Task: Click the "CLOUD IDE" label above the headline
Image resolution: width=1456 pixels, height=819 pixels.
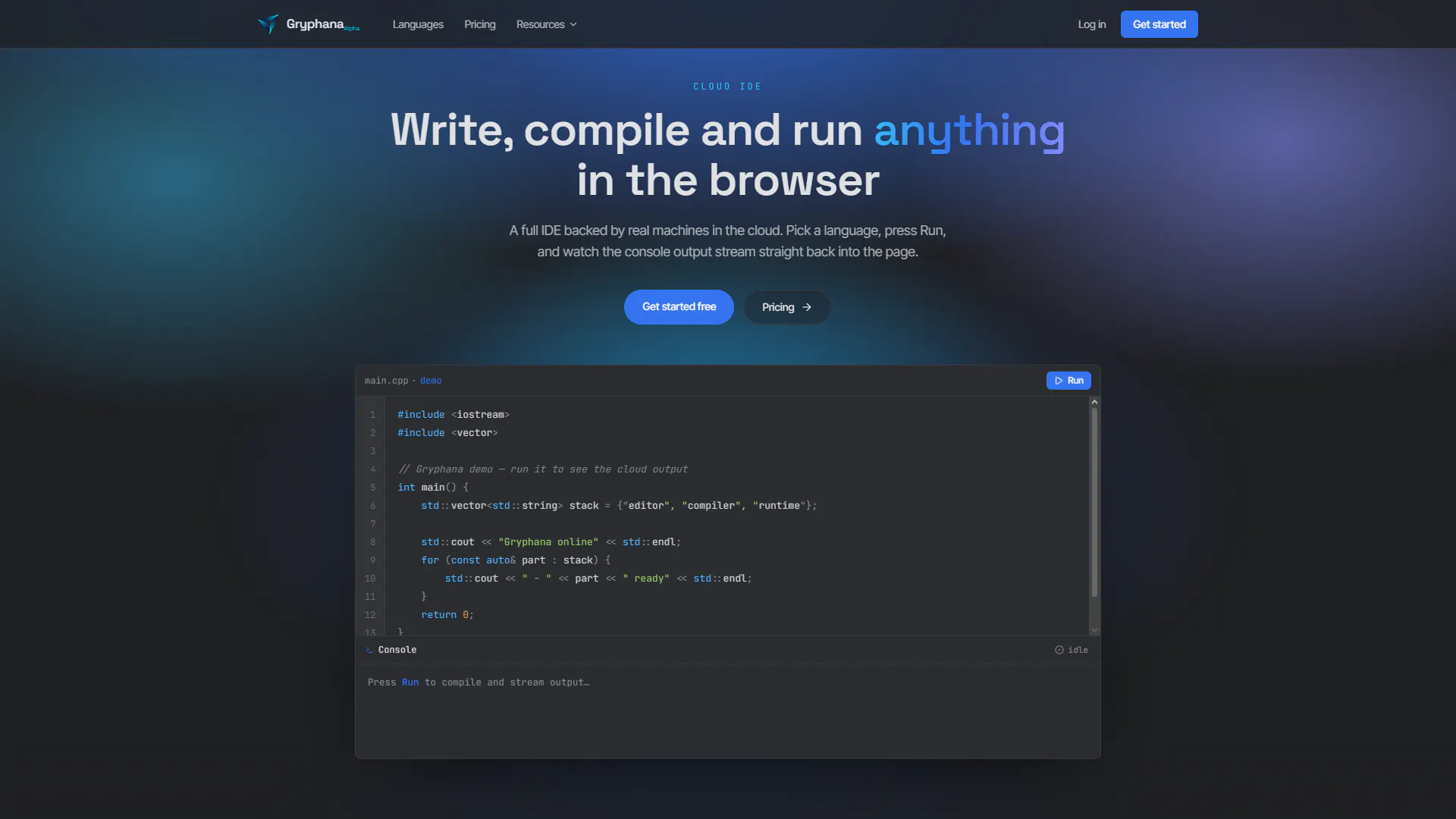Action: click(x=727, y=86)
